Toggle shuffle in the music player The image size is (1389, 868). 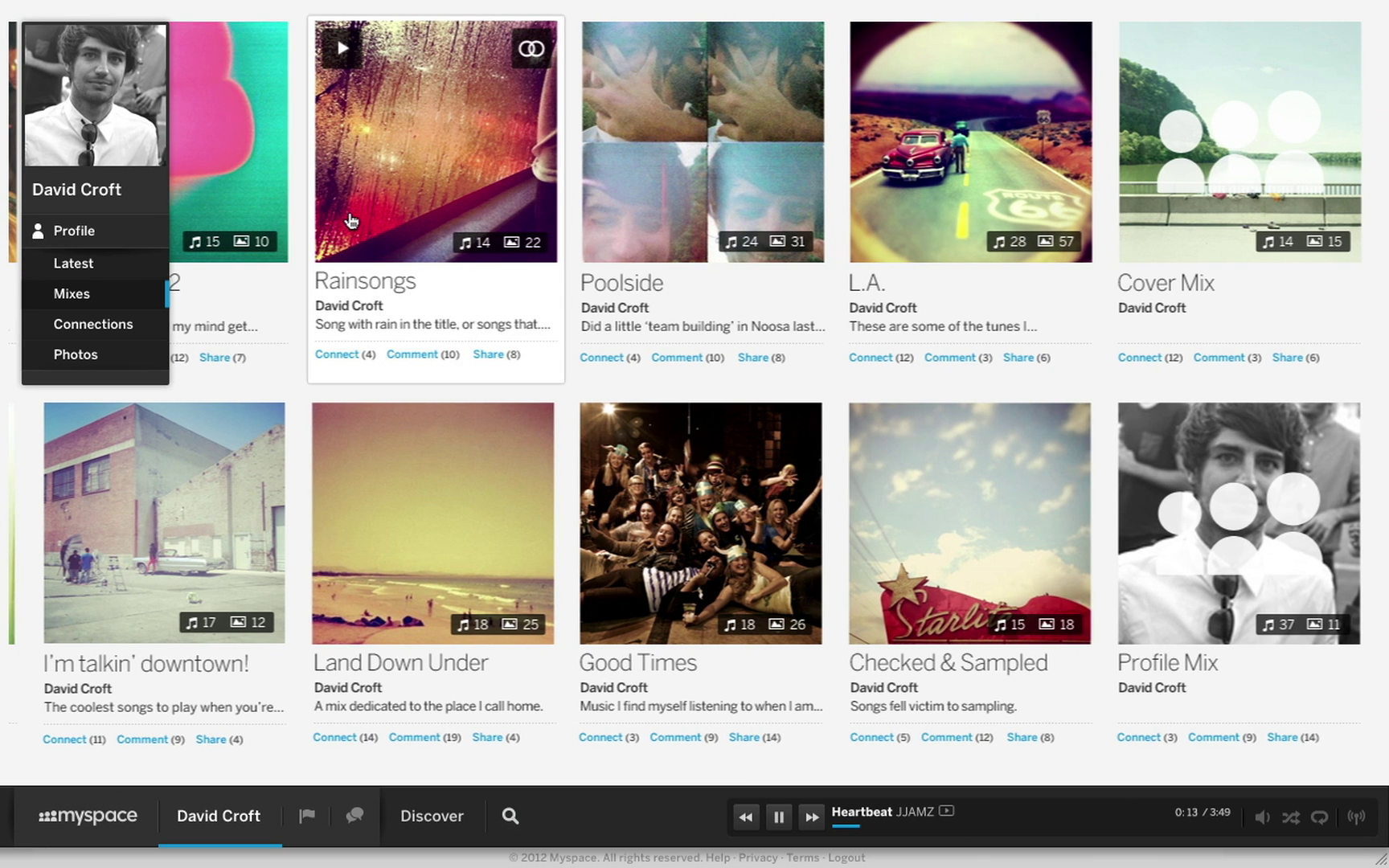coord(1291,817)
